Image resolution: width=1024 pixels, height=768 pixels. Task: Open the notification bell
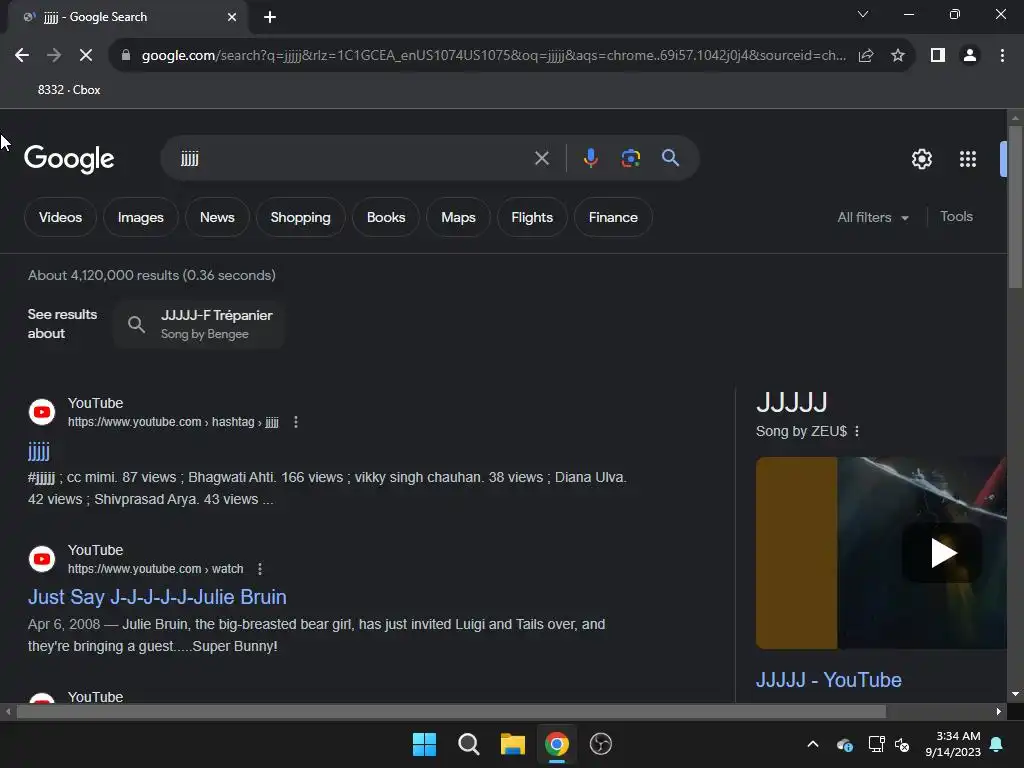point(997,744)
